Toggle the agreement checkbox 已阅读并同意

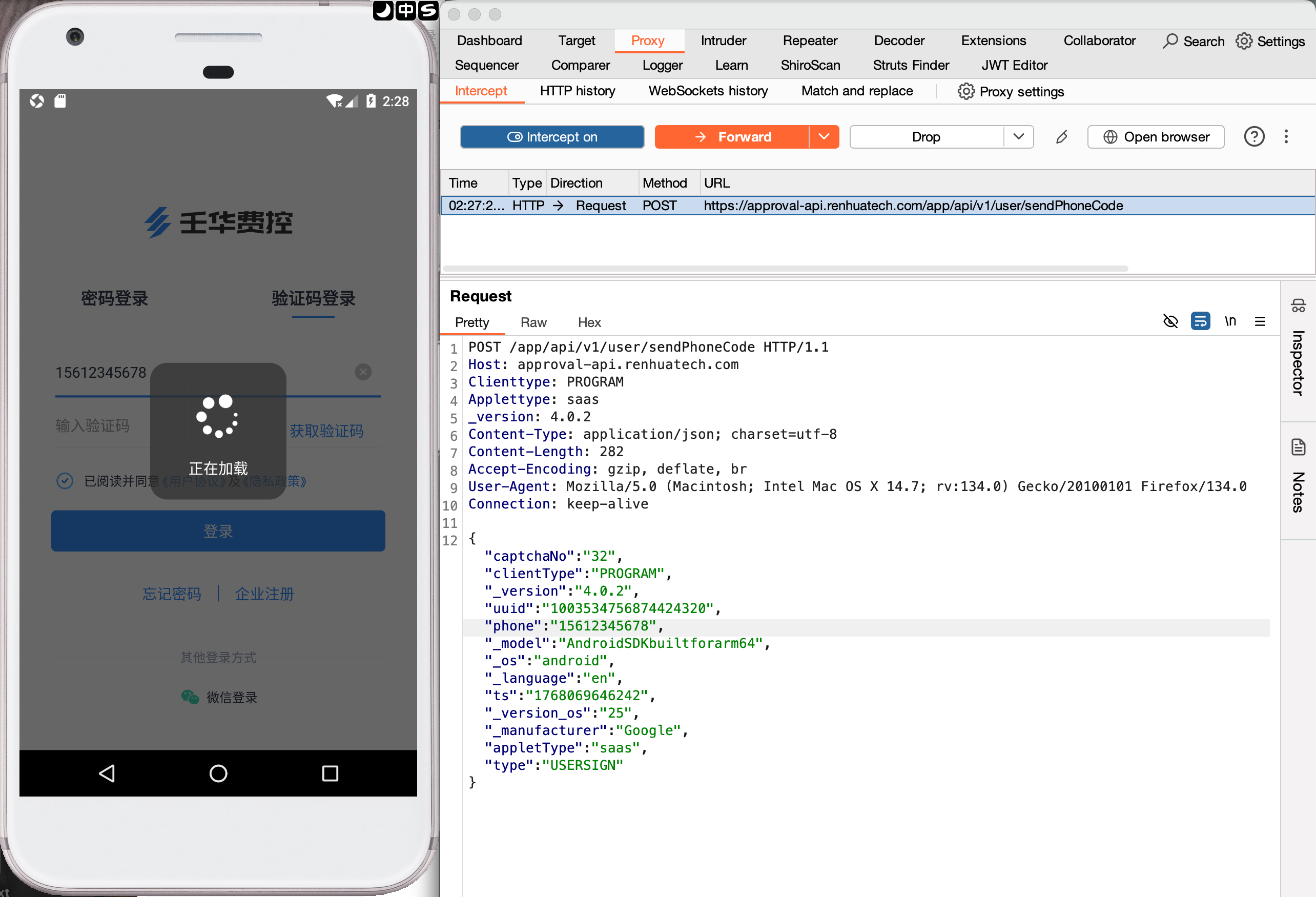pyautogui.click(x=65, y=481)
